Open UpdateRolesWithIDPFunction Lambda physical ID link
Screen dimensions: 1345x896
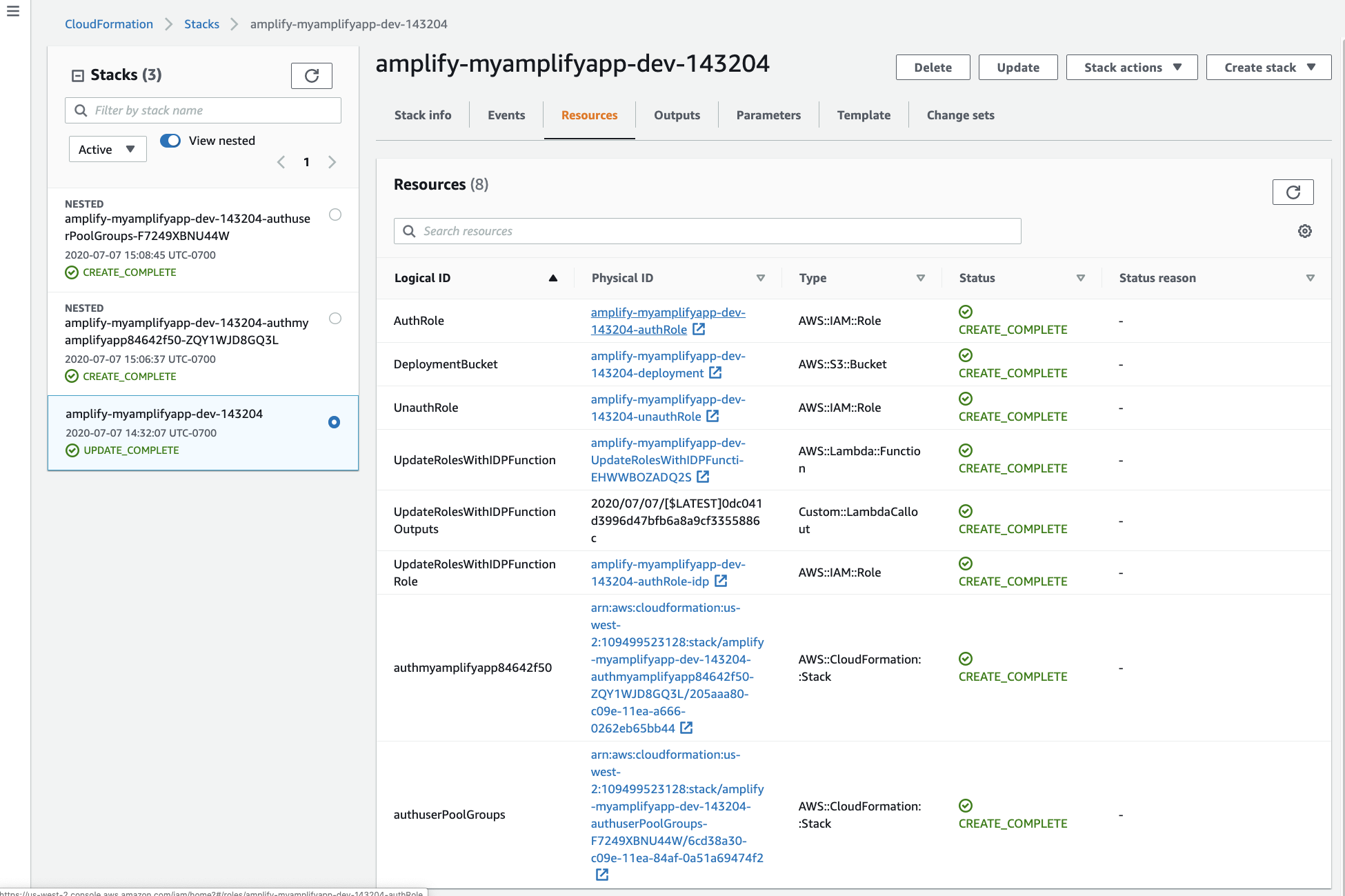click(x=668, y=460)
